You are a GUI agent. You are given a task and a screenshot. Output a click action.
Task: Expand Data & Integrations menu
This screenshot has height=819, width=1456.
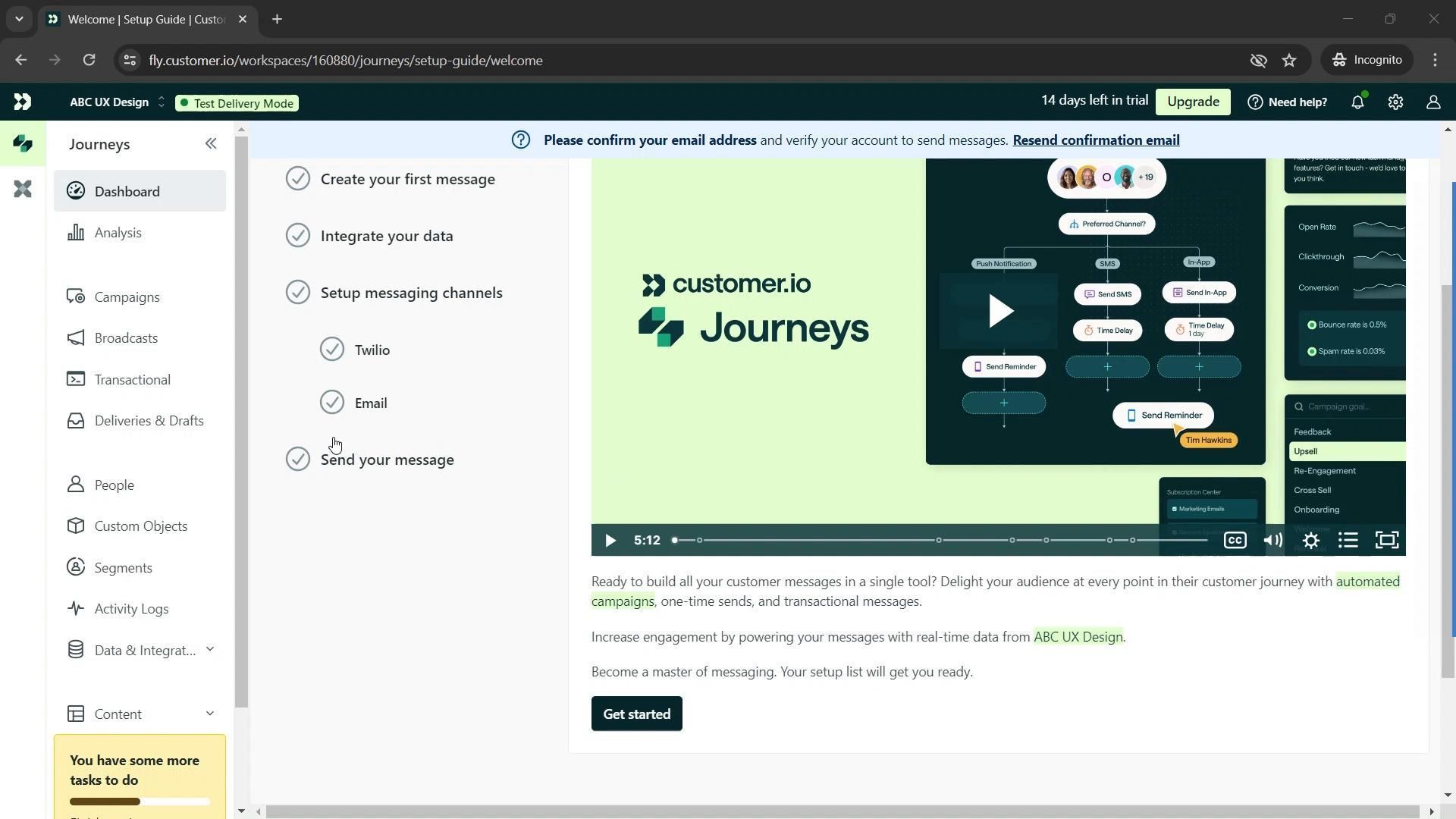pos(210,650)
